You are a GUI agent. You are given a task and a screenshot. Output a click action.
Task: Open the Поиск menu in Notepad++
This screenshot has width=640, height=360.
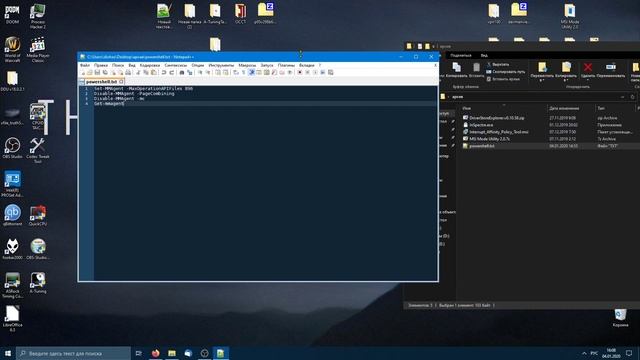click(x=118, y=65)
